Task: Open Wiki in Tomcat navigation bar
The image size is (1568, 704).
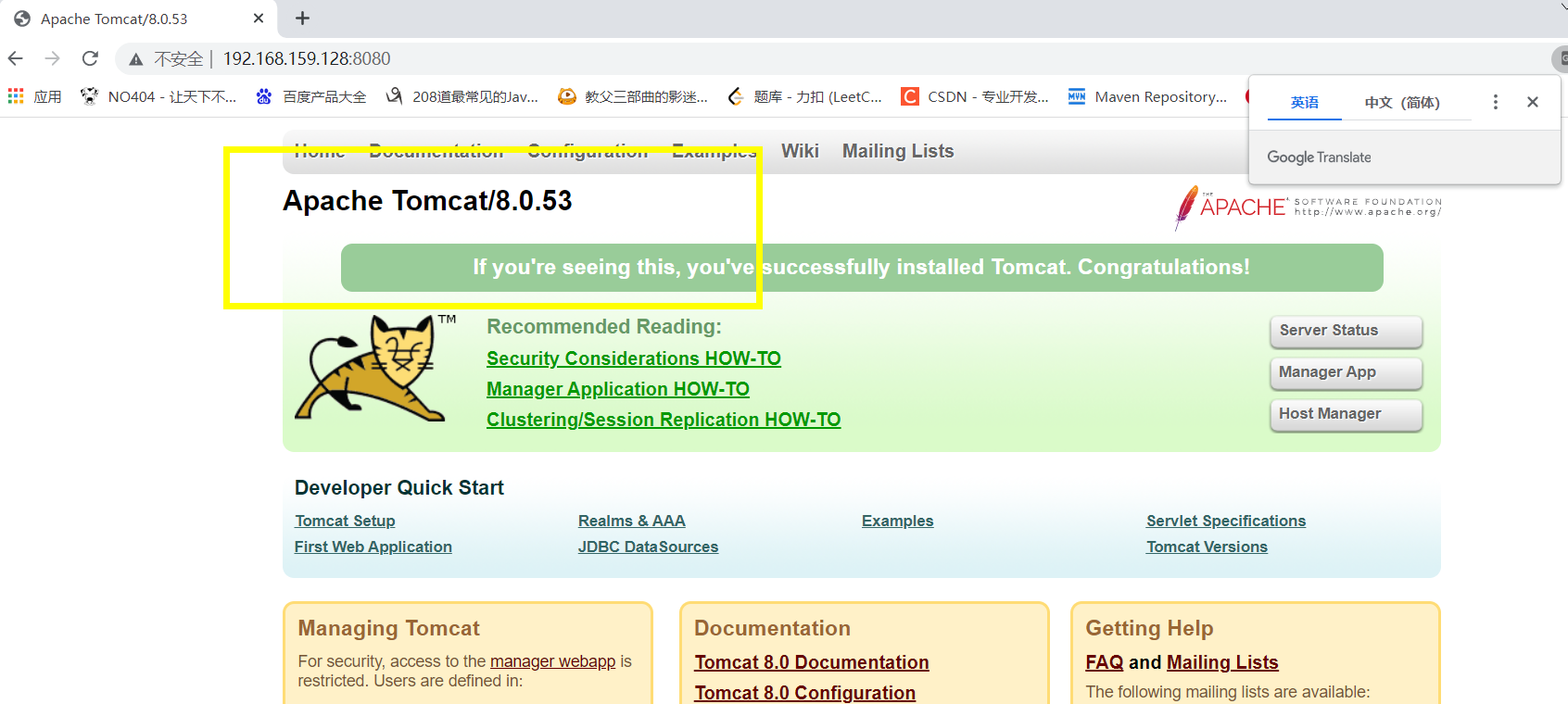Action: [x=800, y=151]
